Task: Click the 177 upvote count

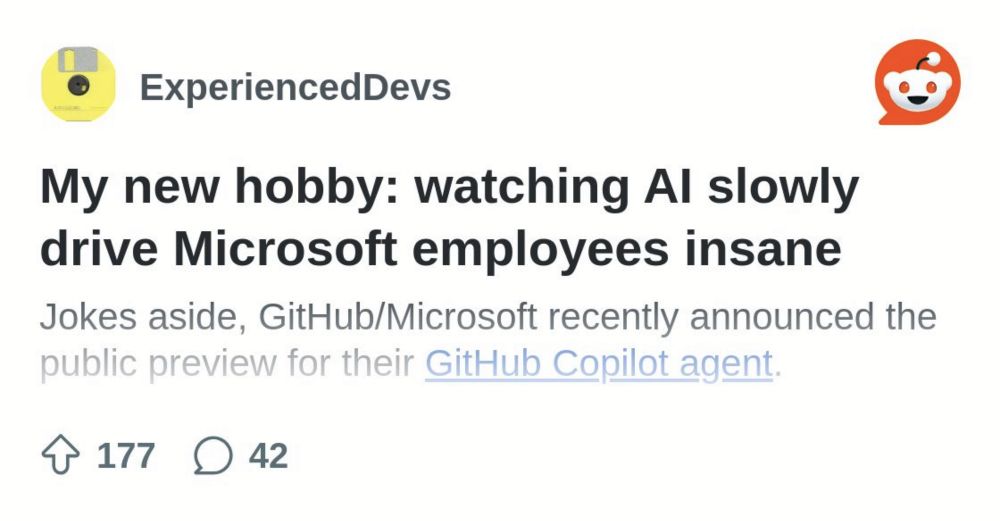Action: click(x=126, y=455)
